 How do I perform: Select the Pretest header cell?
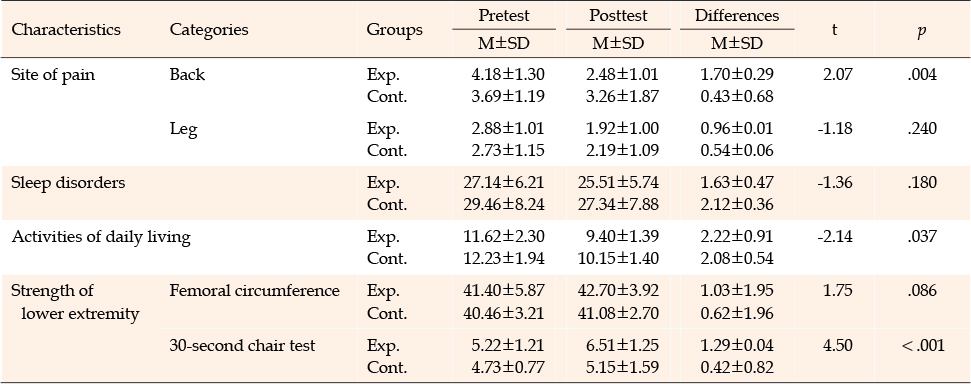click(x=503, y=15)
